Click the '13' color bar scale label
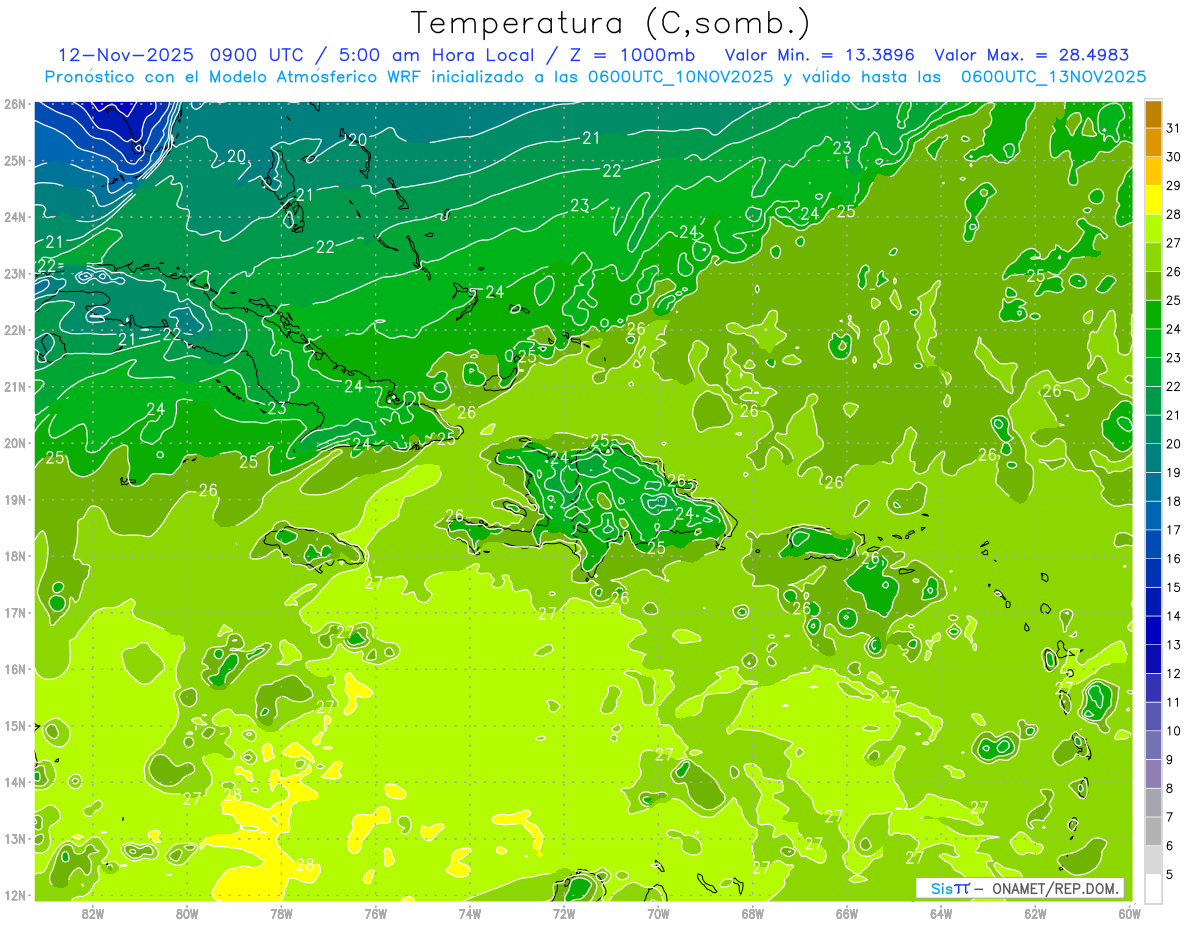Screen dimensions: 1200x927 (1173, 645)
